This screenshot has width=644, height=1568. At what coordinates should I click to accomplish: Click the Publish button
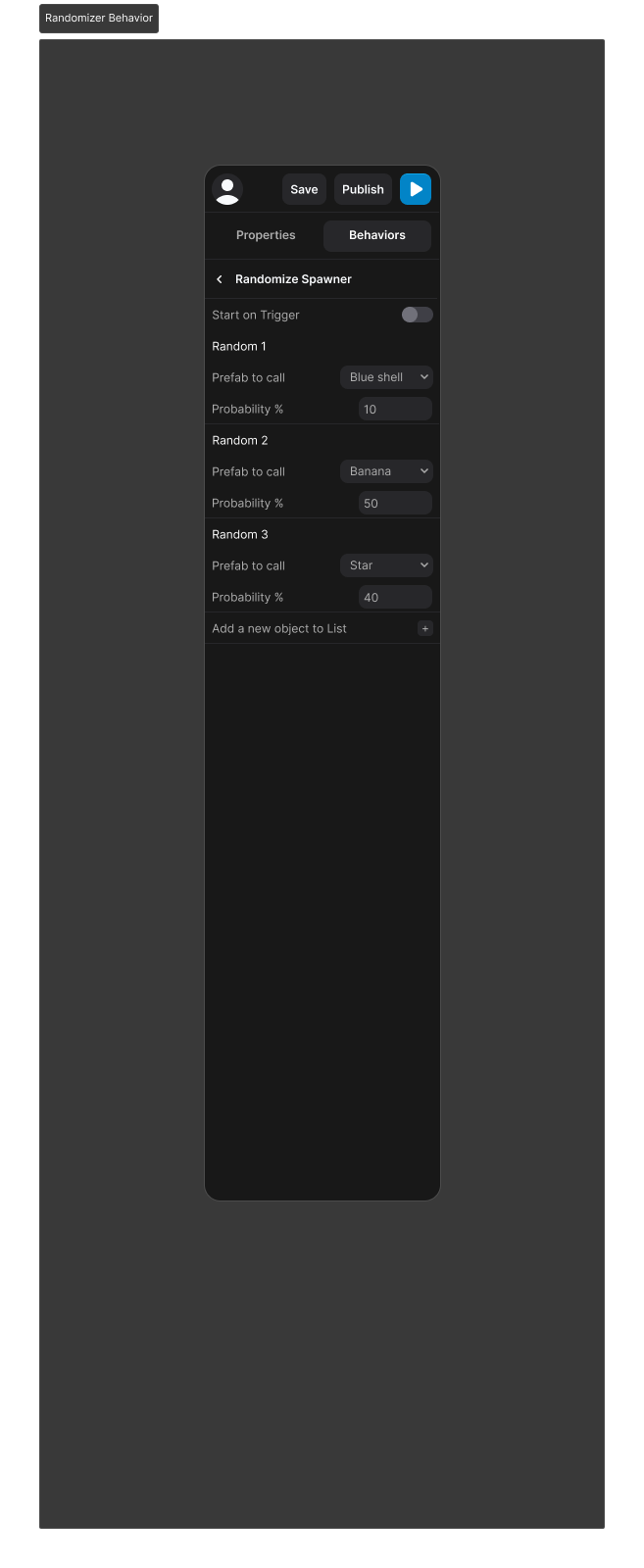click(x=363, y=189)
